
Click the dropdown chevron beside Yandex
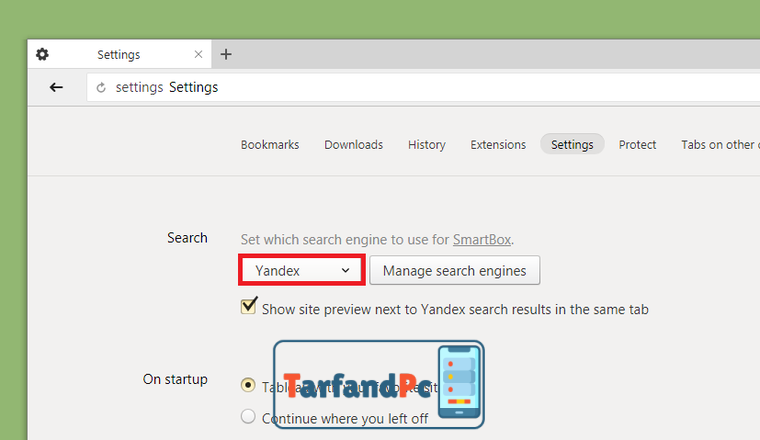click(x=345, y=270)
